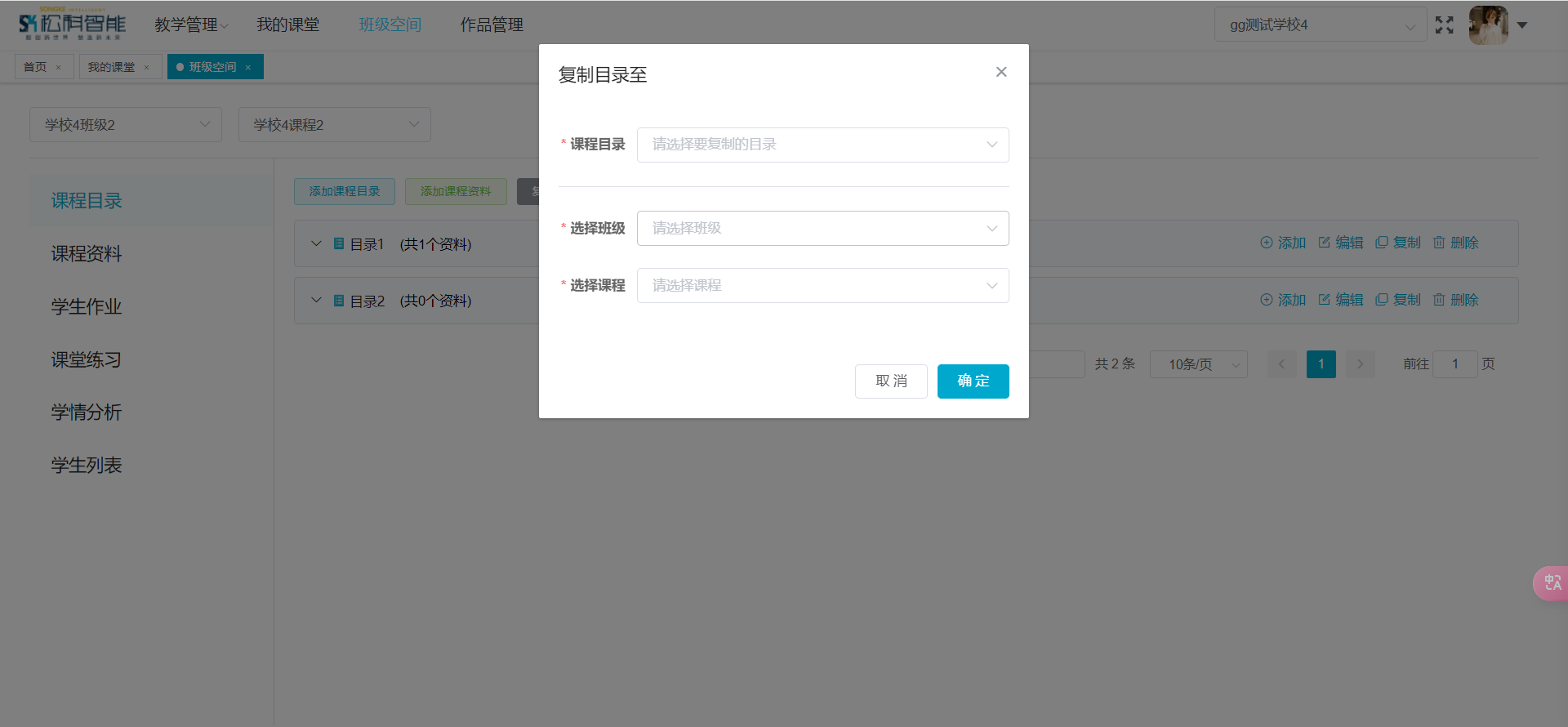Viewport: 1568px width, 727px height.
Task: Click the 删除 trash icon for 目录2
Action: (x=1439, y=300)
